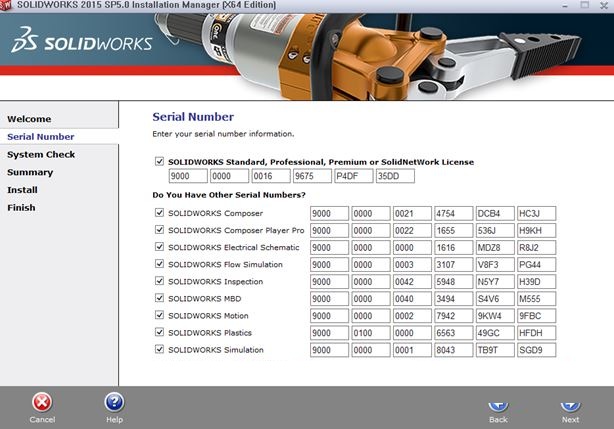This screenshot has height=429, width=614.
Task: Click Motion field 9FBC
Action: pos(536,316)
